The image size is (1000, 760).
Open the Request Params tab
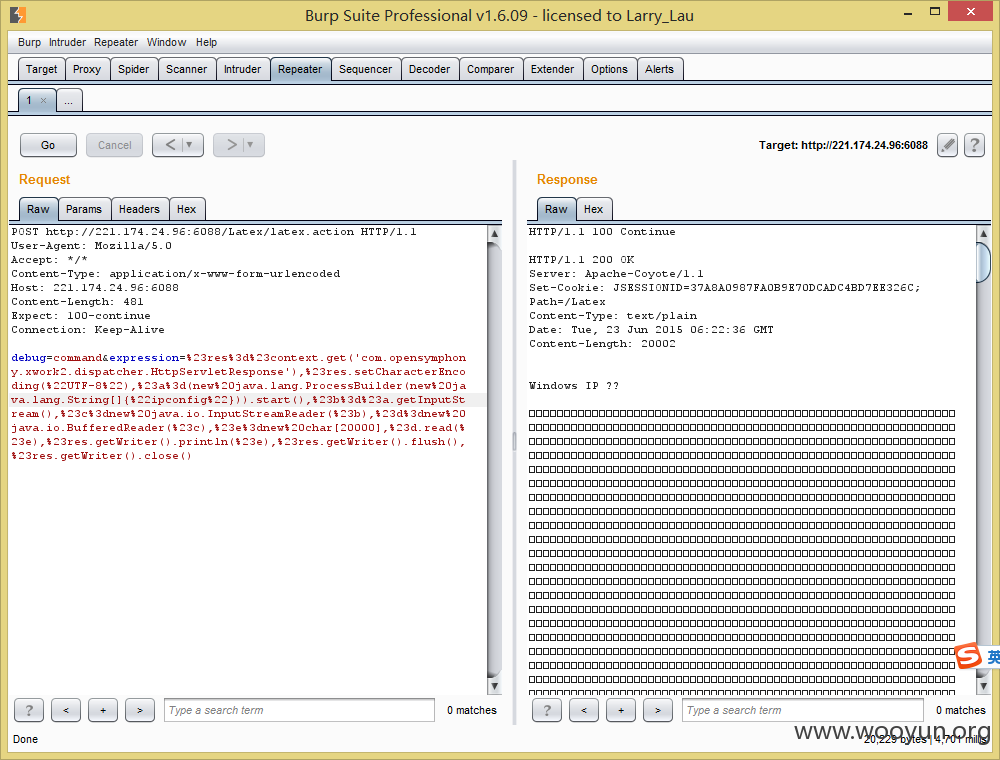tap(84, 209)
